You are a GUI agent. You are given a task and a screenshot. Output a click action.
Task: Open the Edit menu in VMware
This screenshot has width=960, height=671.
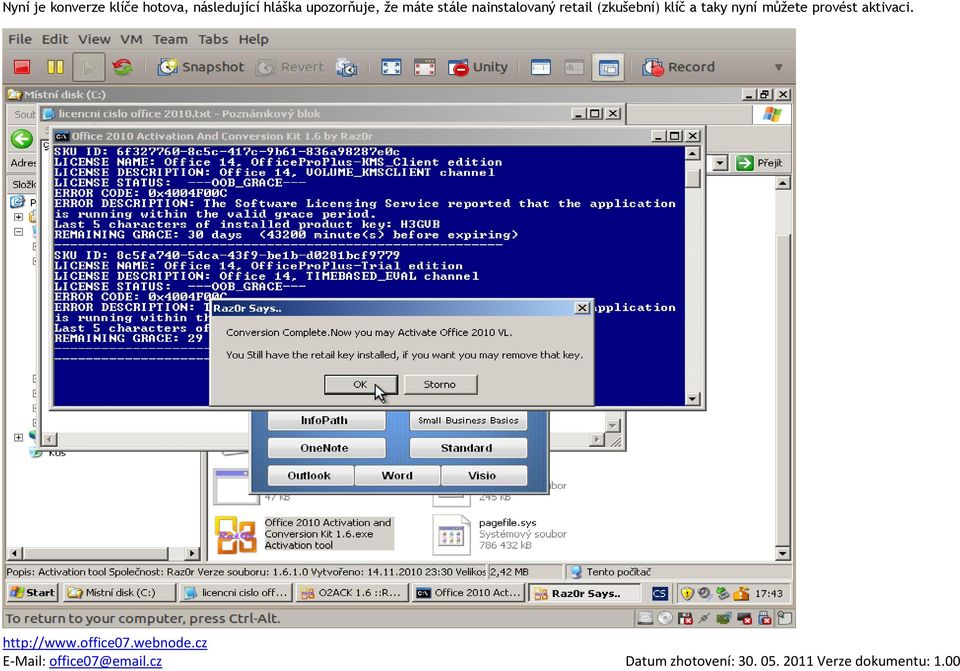54,39
